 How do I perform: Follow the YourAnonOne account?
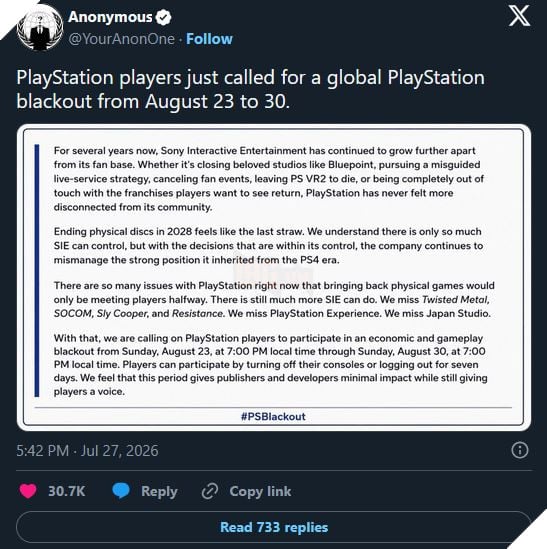click(209, 39)
